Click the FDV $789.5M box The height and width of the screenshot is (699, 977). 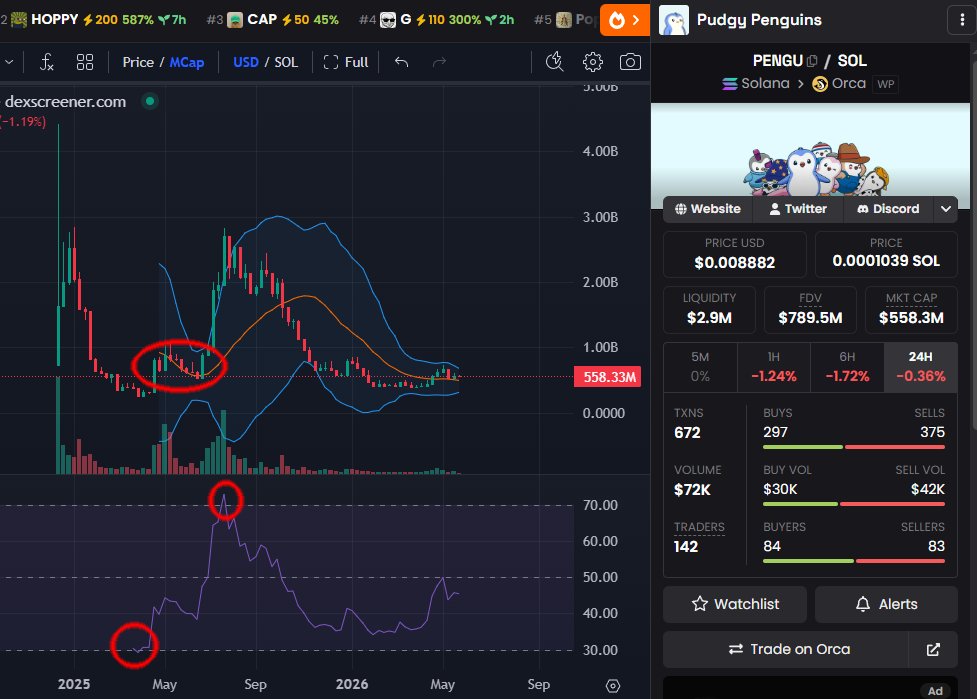tap(810, 310)
